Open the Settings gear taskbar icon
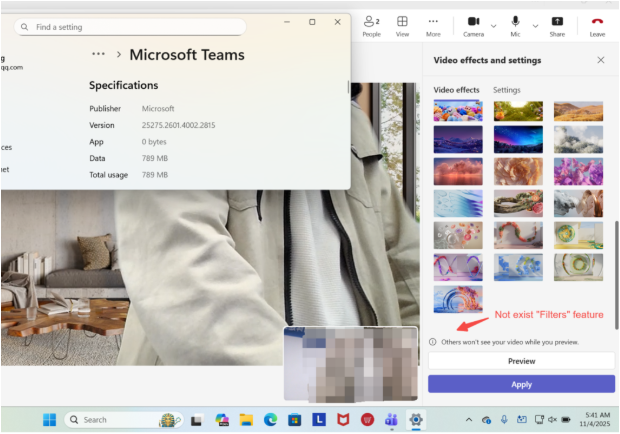This screenshot has width=620, height=434. pyautogui.click(x=416, y=420)
